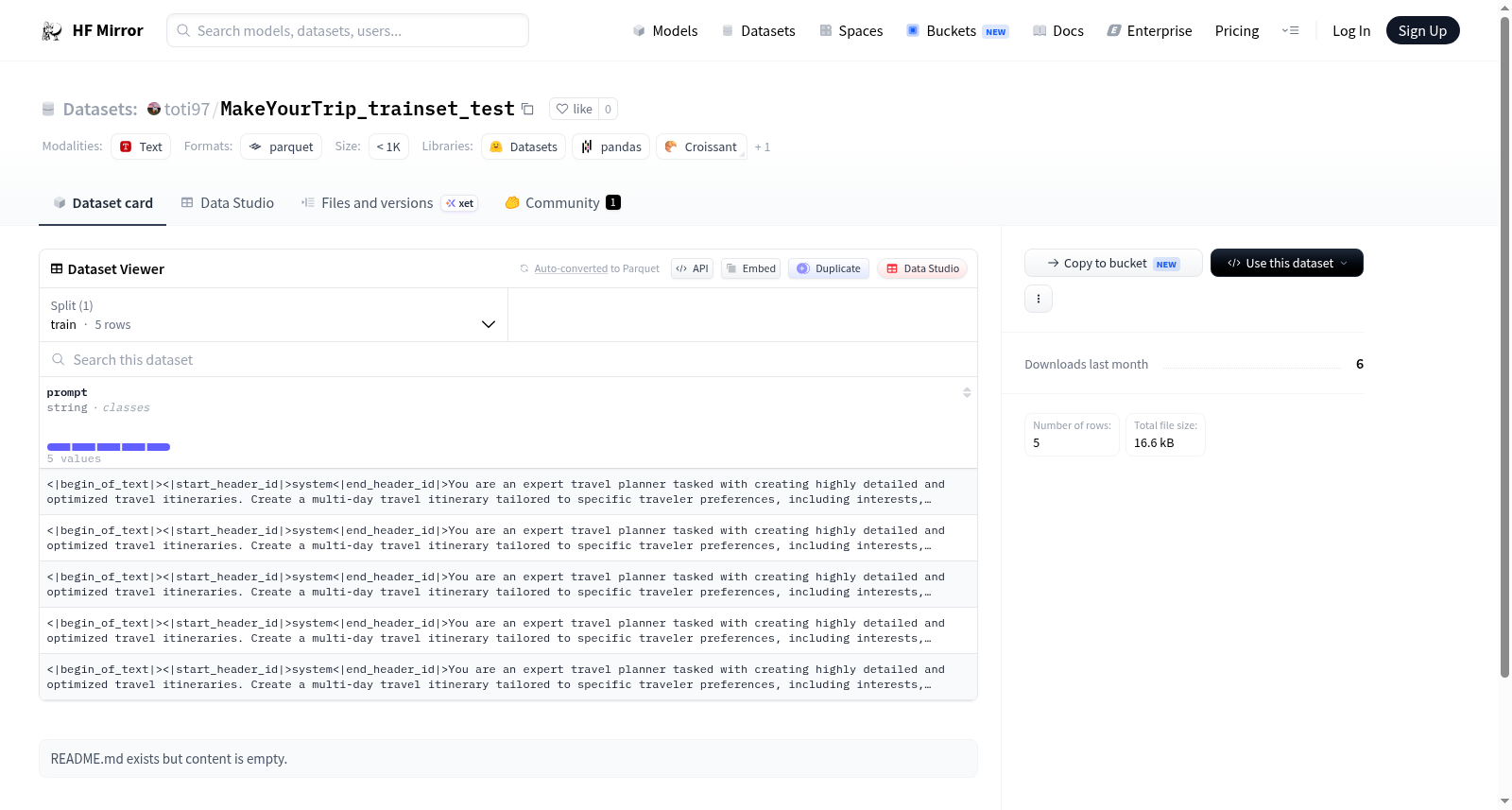
Task: Go to Spaces
Action: click(850, 31)
